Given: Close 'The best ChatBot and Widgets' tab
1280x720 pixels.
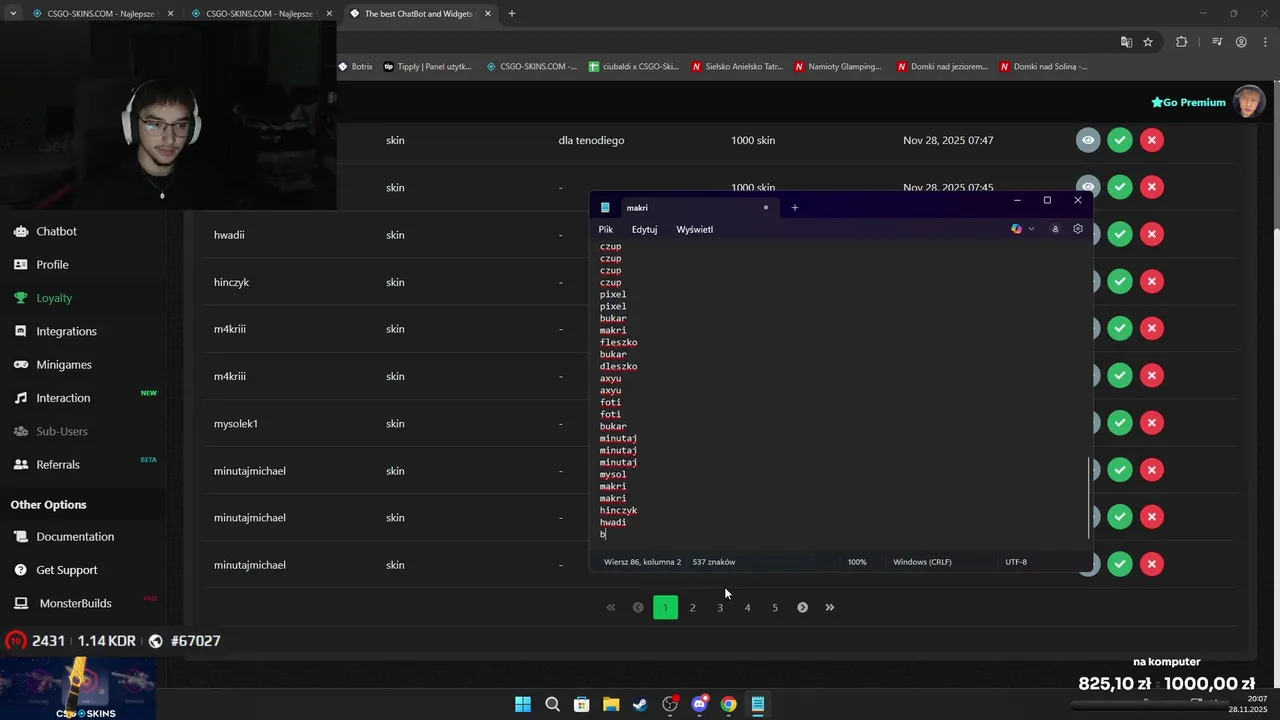Looking at the screenshot, I should 488,14.
